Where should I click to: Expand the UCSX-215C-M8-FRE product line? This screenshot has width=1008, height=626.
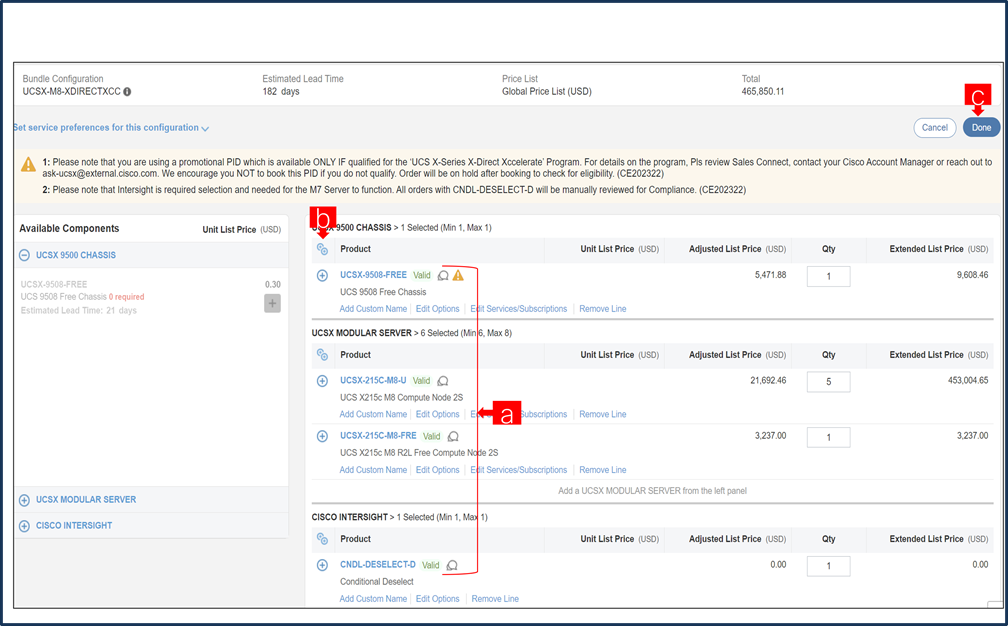[323, 436]
